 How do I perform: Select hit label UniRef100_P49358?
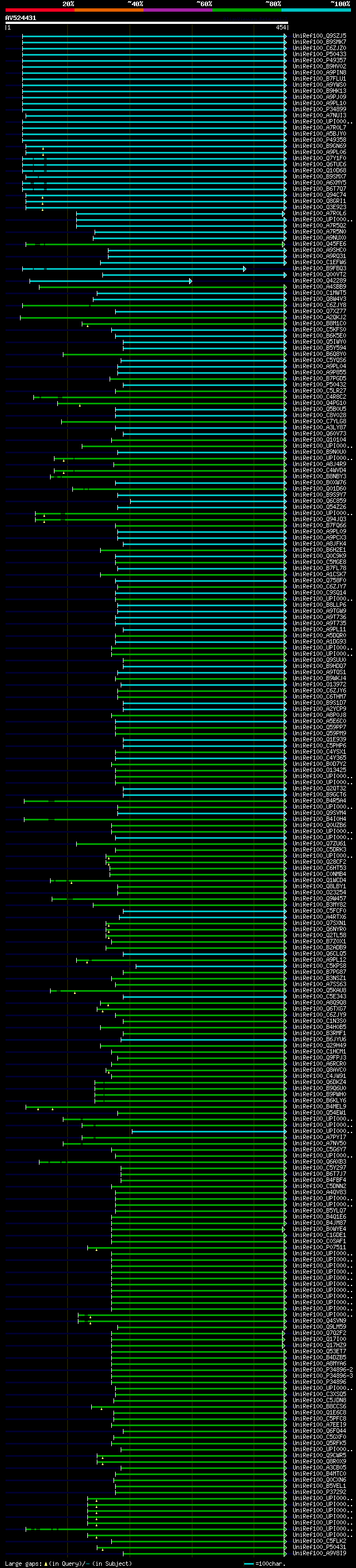[x=319, y=140]
